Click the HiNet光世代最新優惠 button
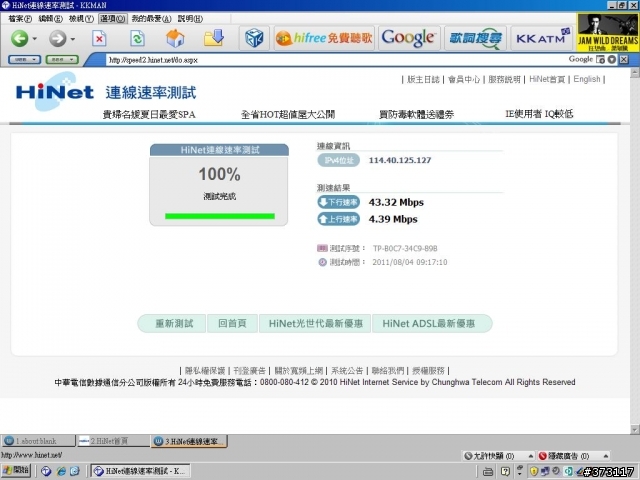Screen dimensions: 640x480 315,324
